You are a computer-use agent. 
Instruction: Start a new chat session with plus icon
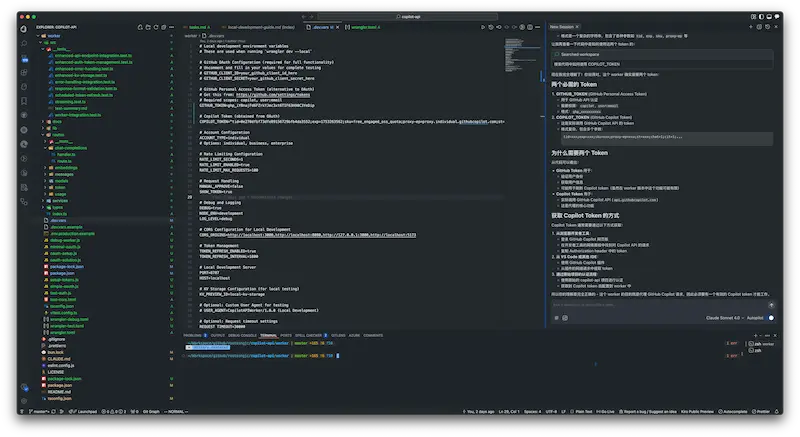(751, 27)
